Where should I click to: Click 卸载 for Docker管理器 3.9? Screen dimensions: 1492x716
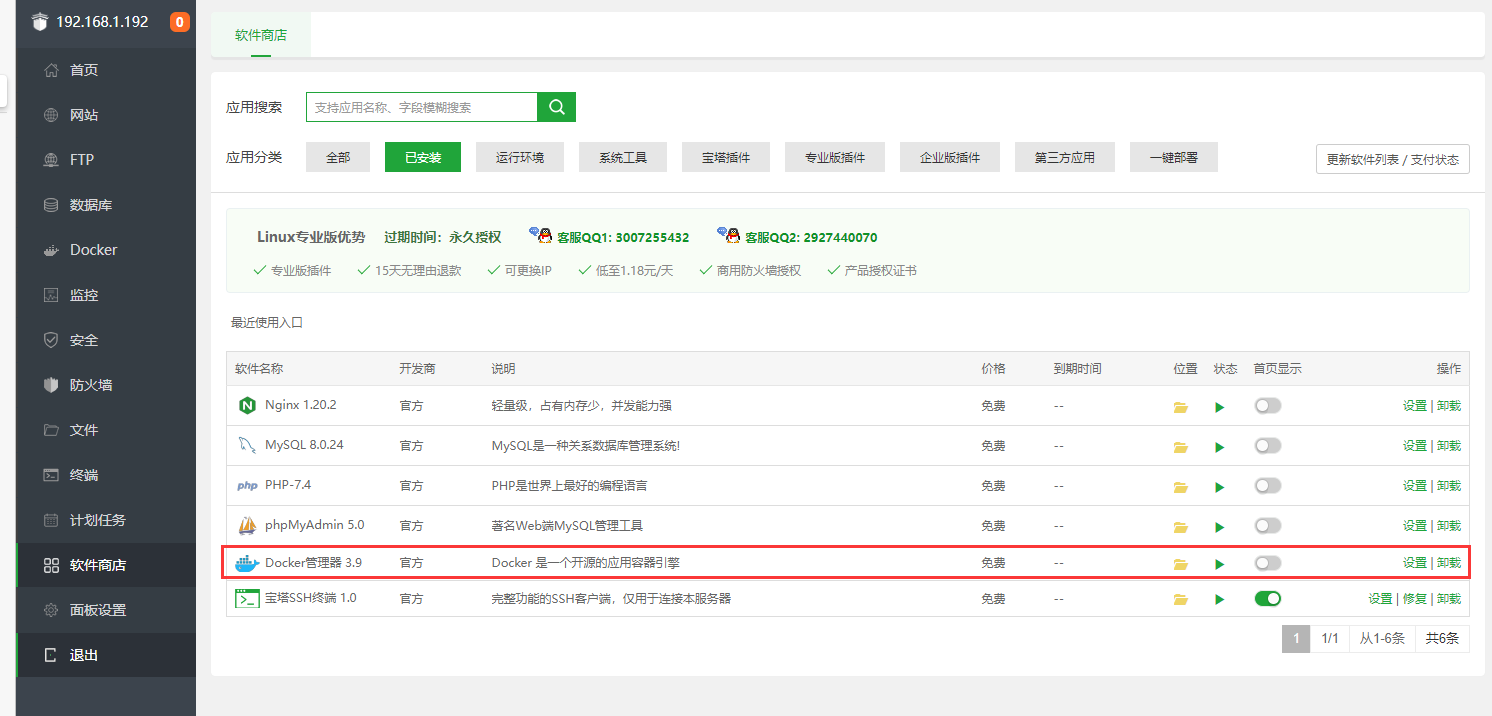[x=1449, y=563]
